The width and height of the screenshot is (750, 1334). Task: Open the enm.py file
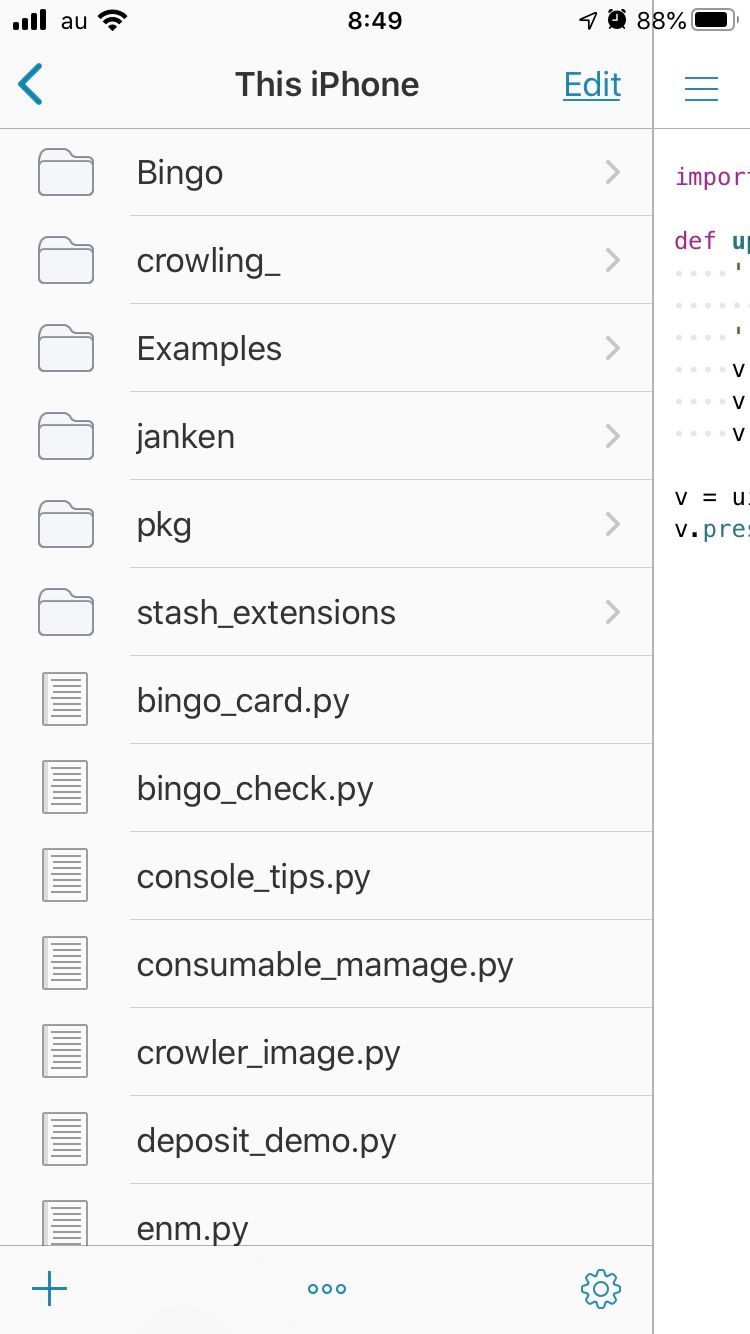click(193, 1226)
